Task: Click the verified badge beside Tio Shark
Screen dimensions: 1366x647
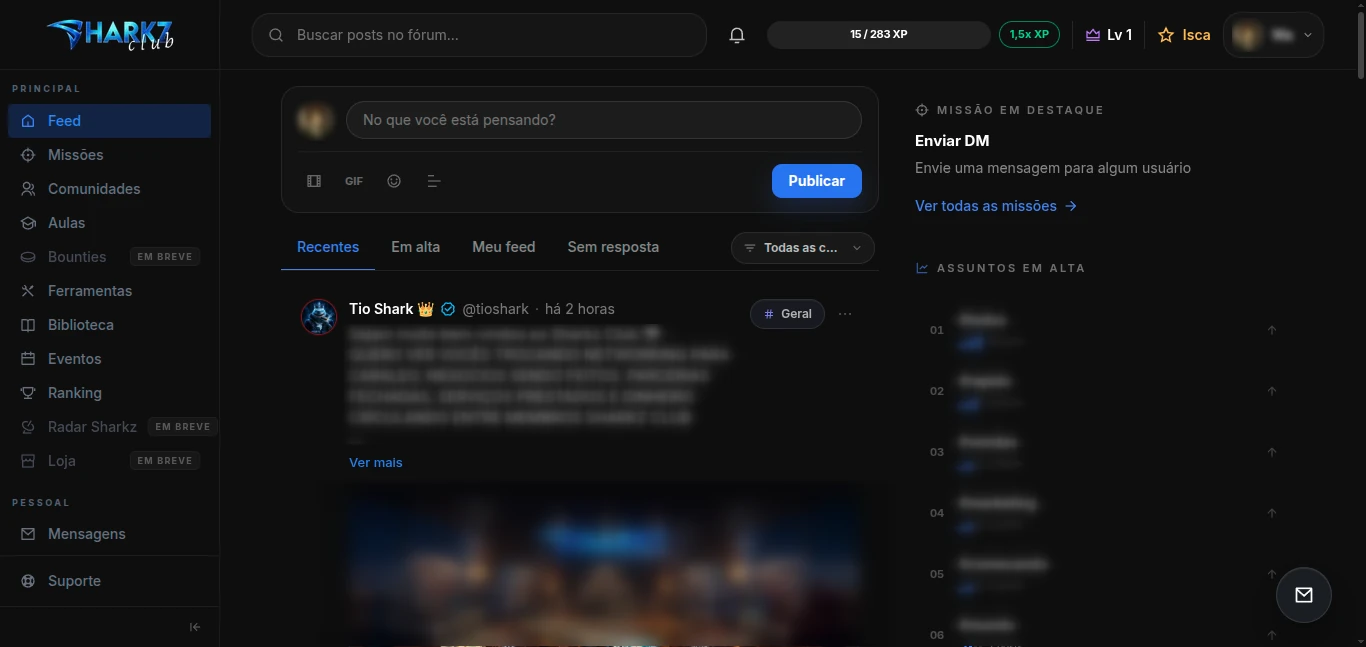Action: (448, 309)
